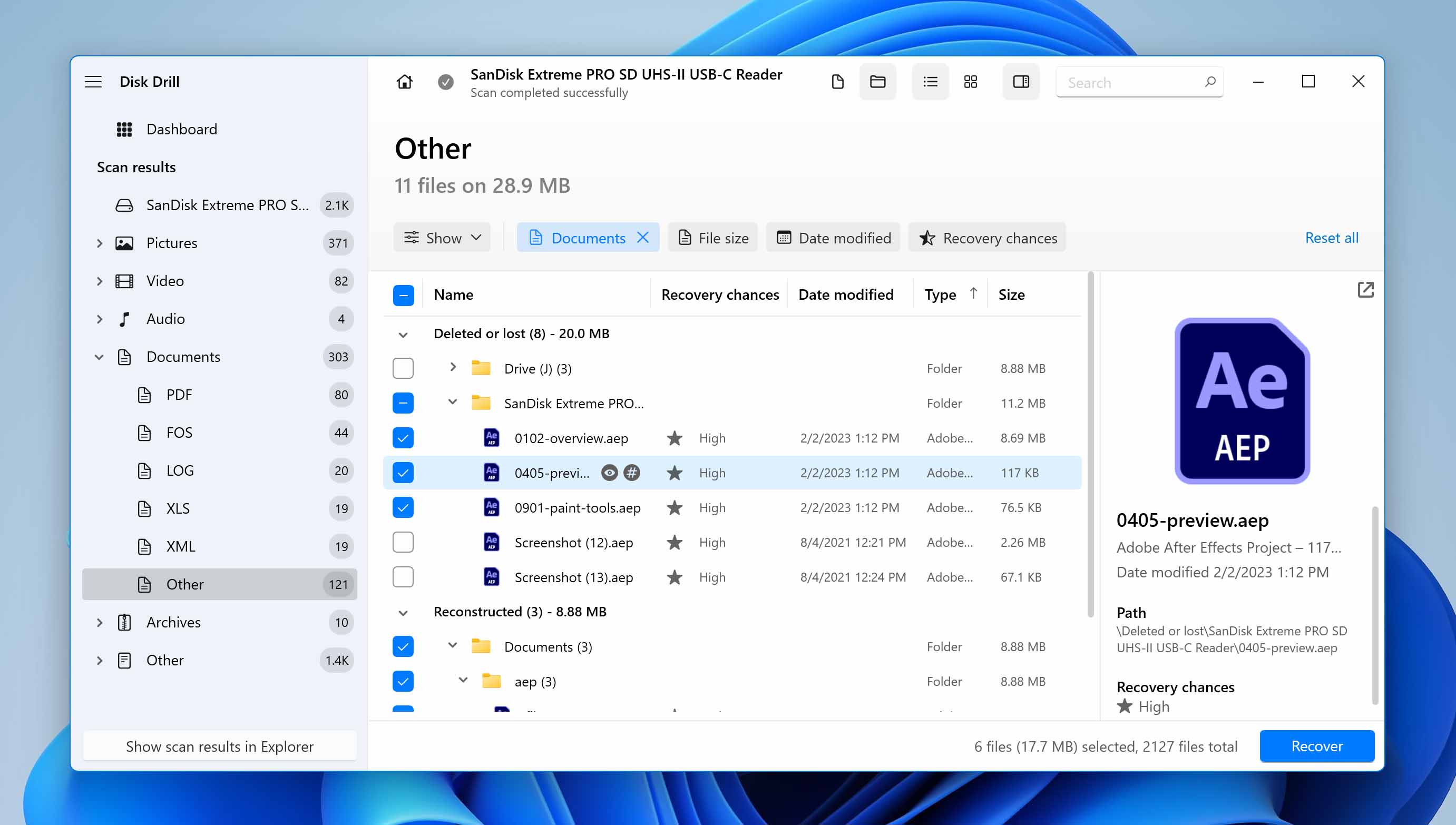Toggle checkbox for Screenshot (12).aep file
Screen dimensions: 1456x825
[403, 542]
